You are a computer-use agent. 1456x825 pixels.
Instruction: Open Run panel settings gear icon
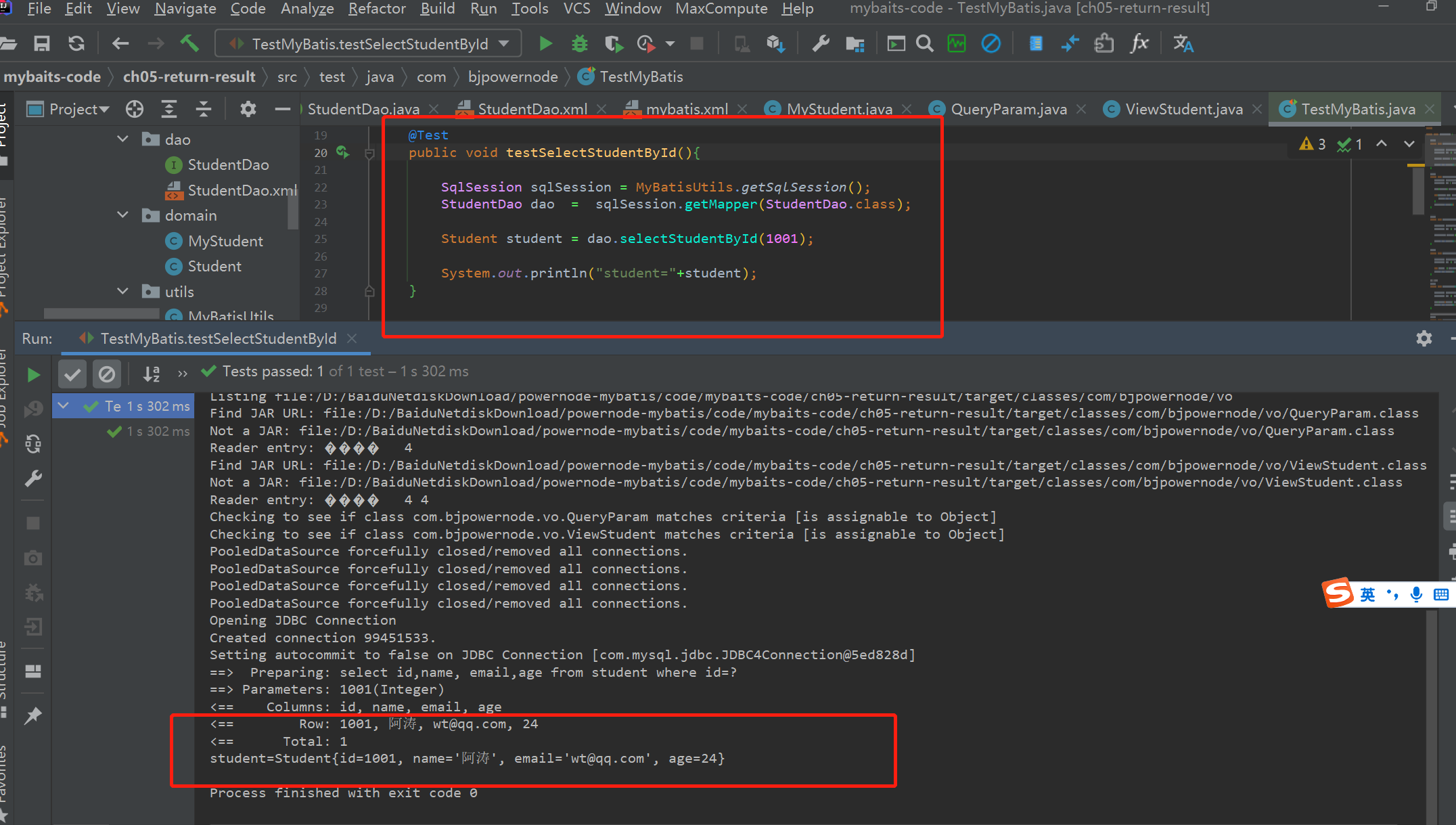click(1424, 338)
